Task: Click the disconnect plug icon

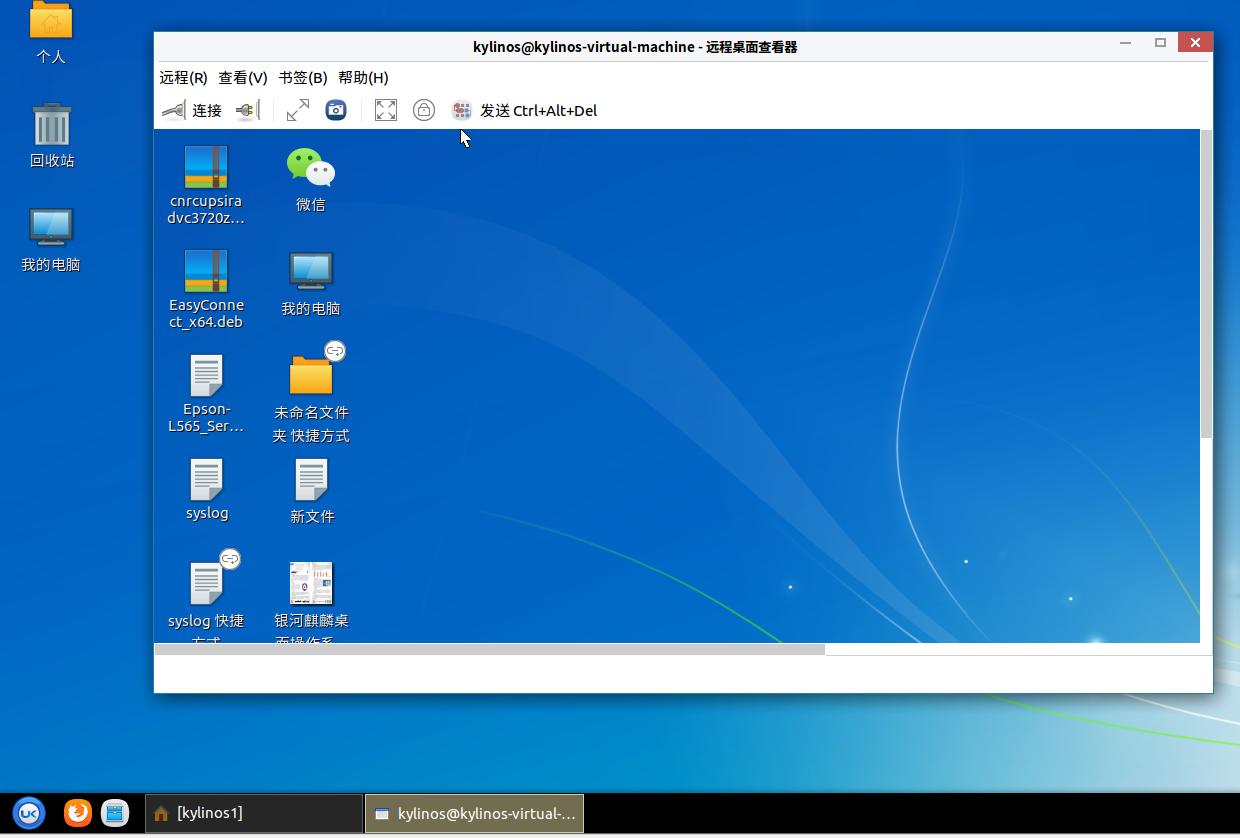Action: [247, 110]
